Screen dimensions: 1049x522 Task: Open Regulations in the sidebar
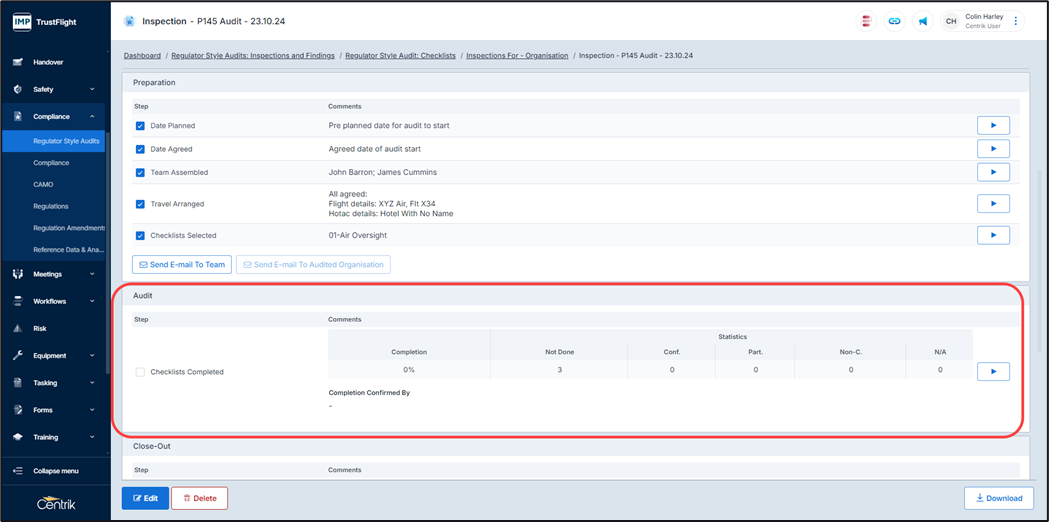pos(51,206)
